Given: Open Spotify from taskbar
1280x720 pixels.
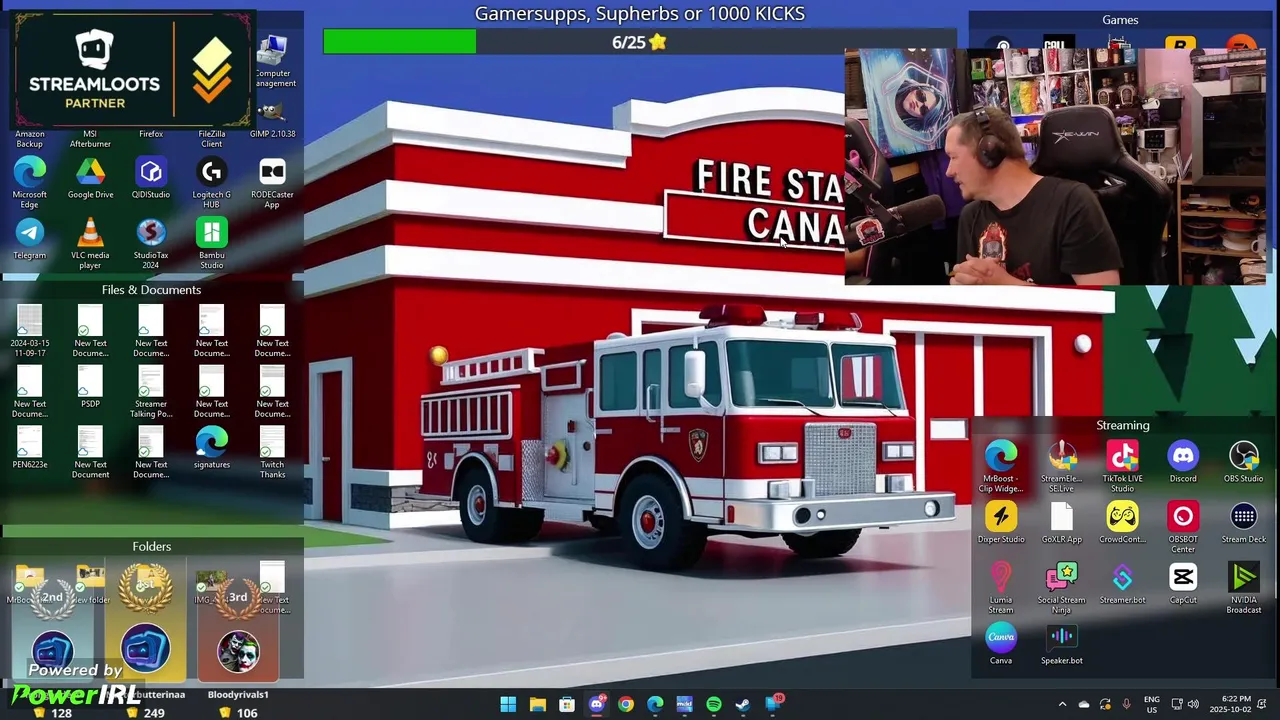Looking at the screenshot, I should (x=714, y=704).
